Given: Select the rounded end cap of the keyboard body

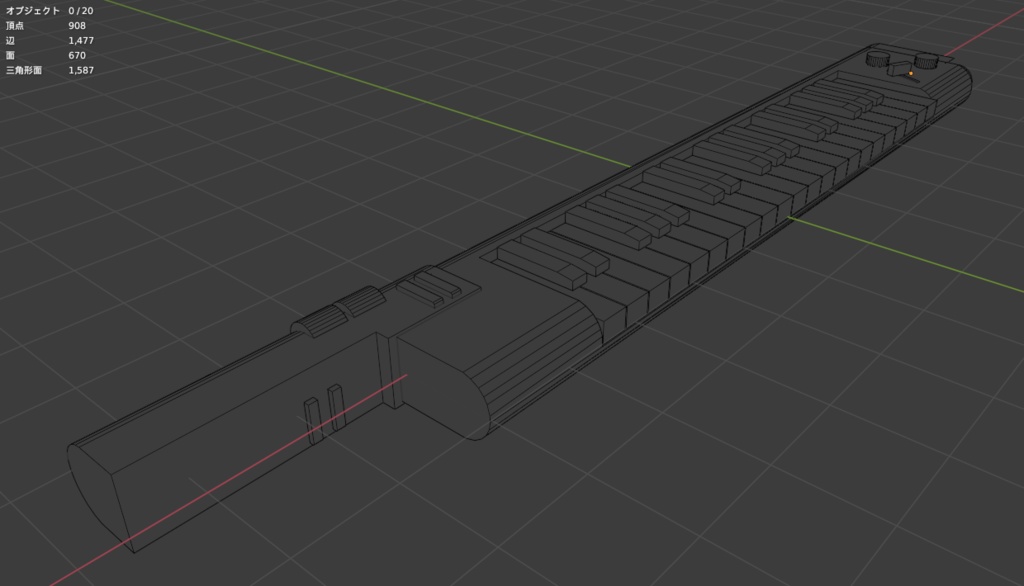Looking at the screenshot, I should 444,390.
